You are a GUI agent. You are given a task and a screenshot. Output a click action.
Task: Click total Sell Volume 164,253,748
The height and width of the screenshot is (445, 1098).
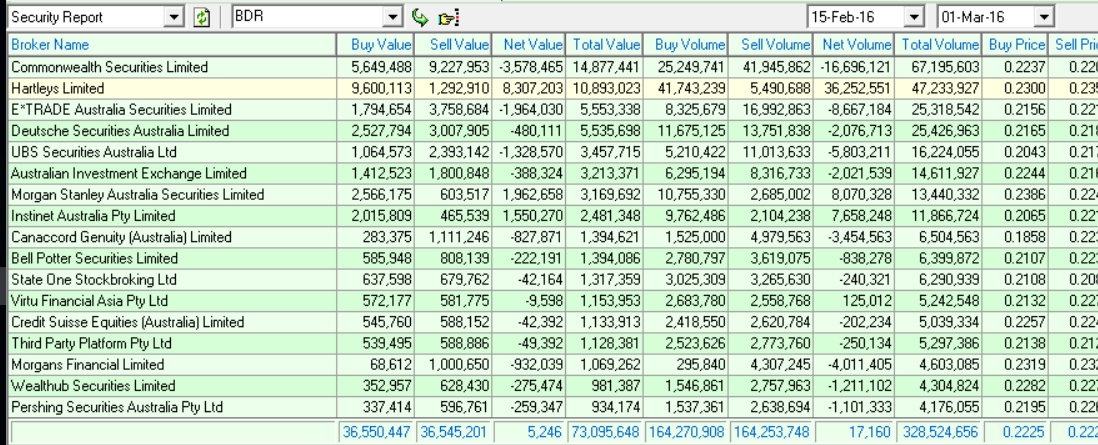point(772,432)
